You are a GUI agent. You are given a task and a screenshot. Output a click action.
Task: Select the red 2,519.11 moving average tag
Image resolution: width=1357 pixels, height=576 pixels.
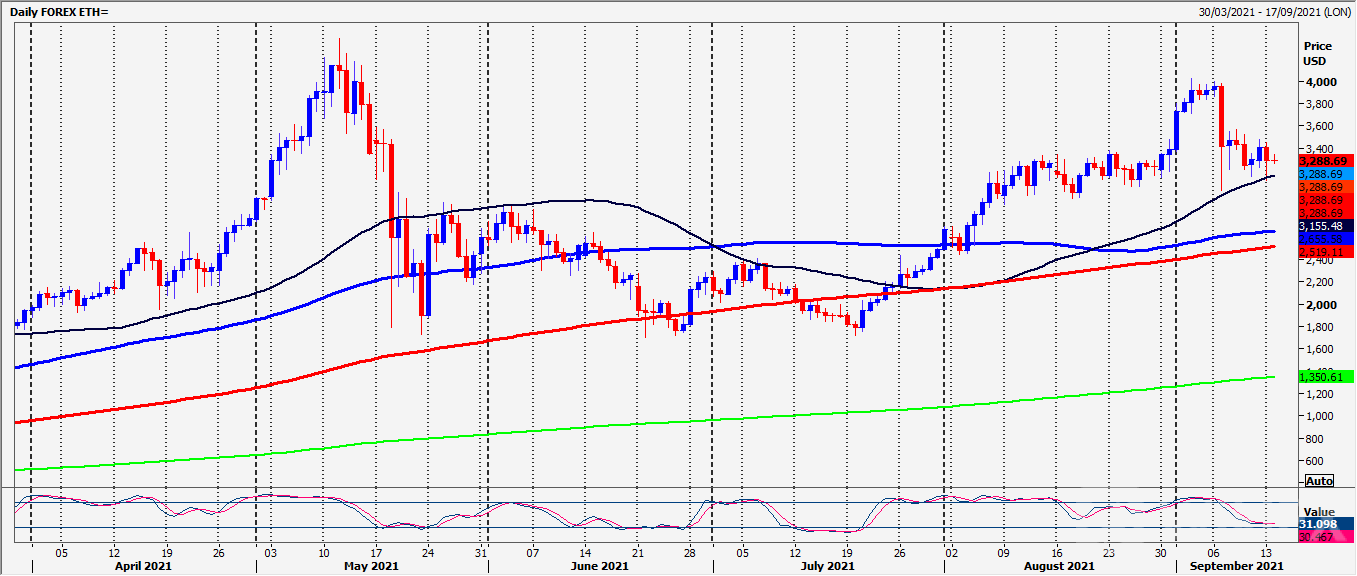click(1324, 253)
